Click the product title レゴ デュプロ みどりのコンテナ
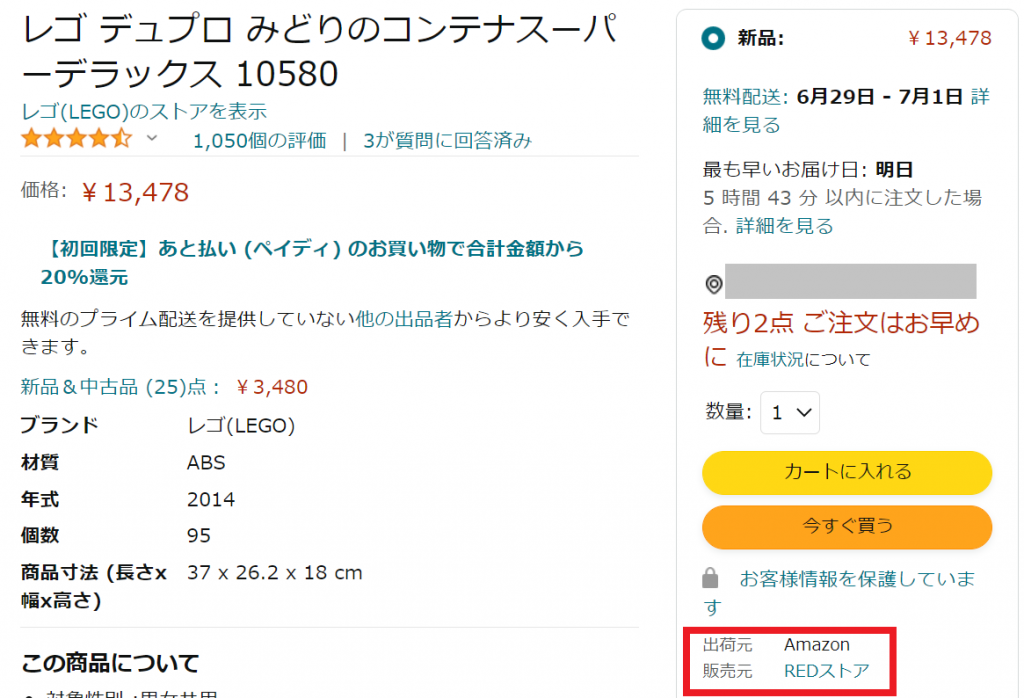Image resolution: width=1024 pixels, height=698 pixels. click(x=320, y=52)
